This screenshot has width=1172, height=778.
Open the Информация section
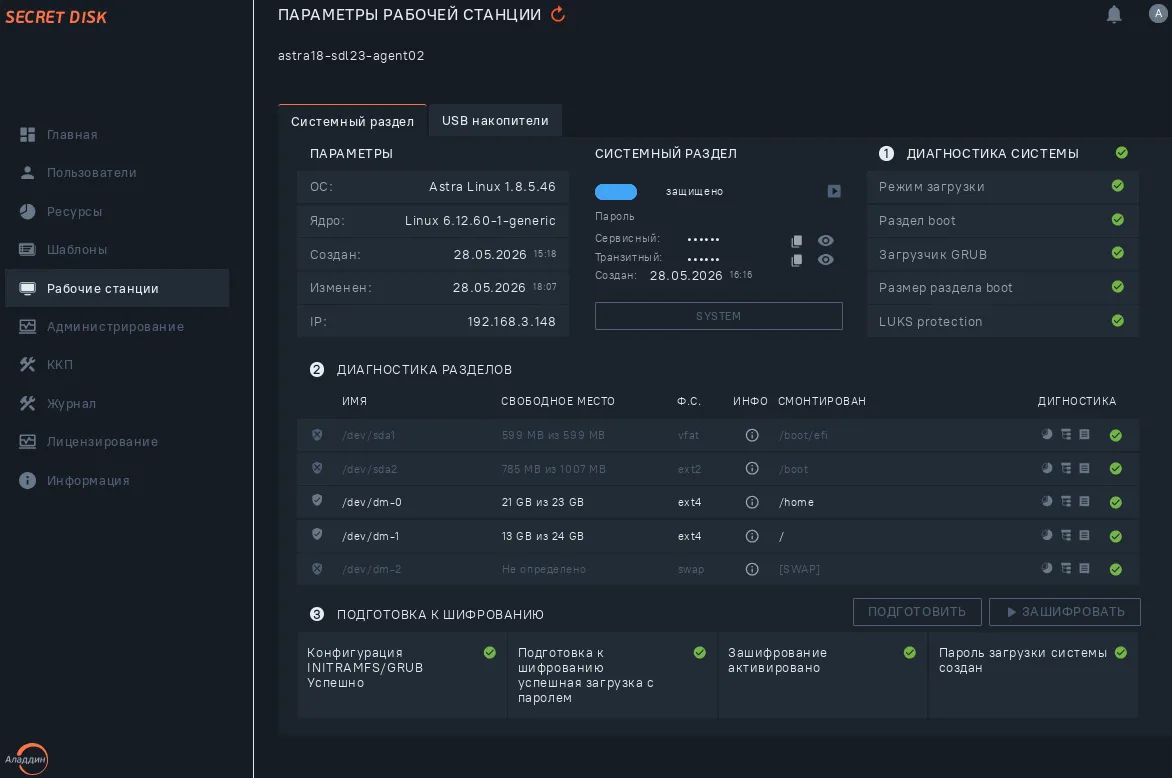[x=74, y=481]
